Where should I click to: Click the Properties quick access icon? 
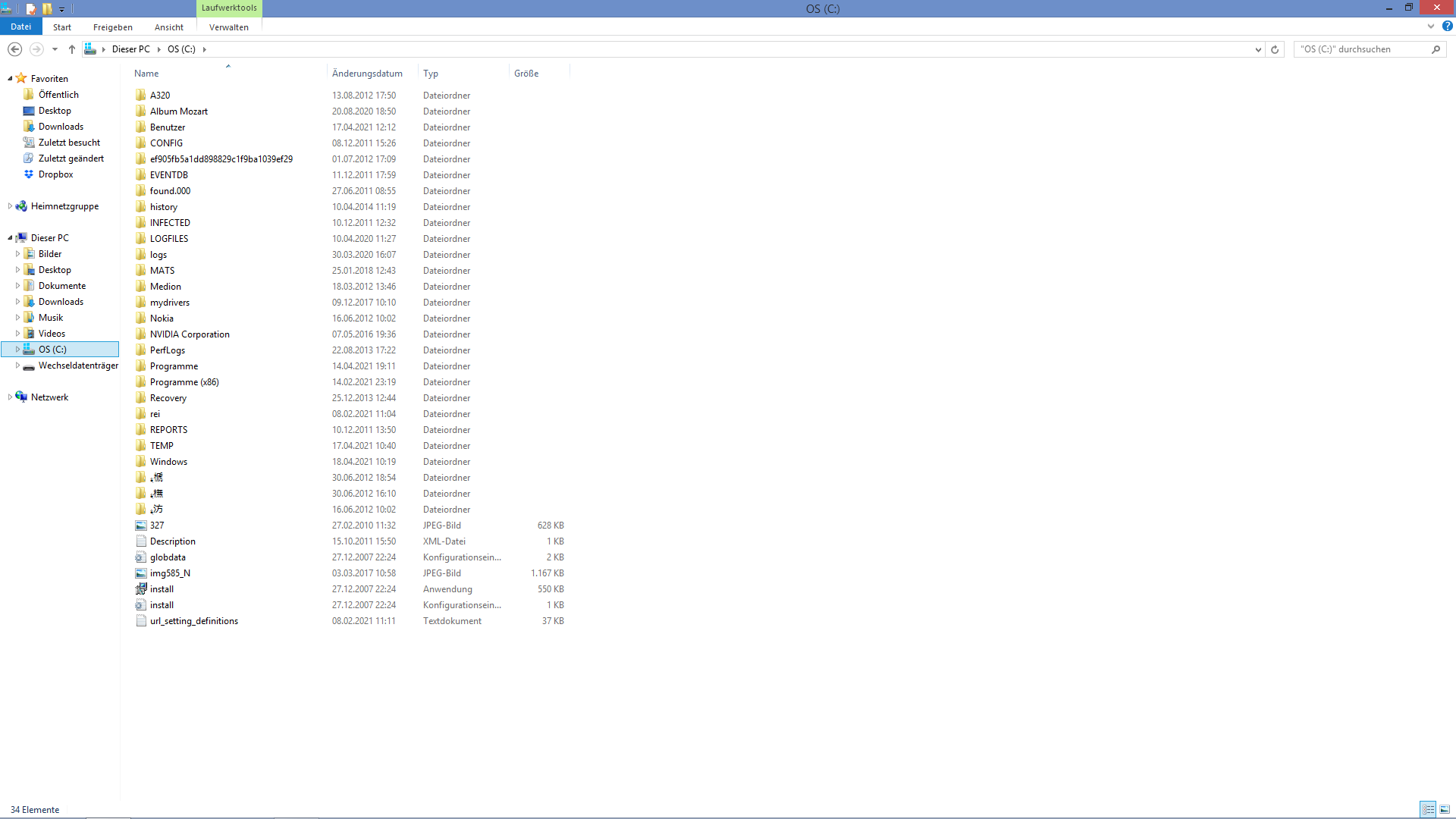pos(31,9)
